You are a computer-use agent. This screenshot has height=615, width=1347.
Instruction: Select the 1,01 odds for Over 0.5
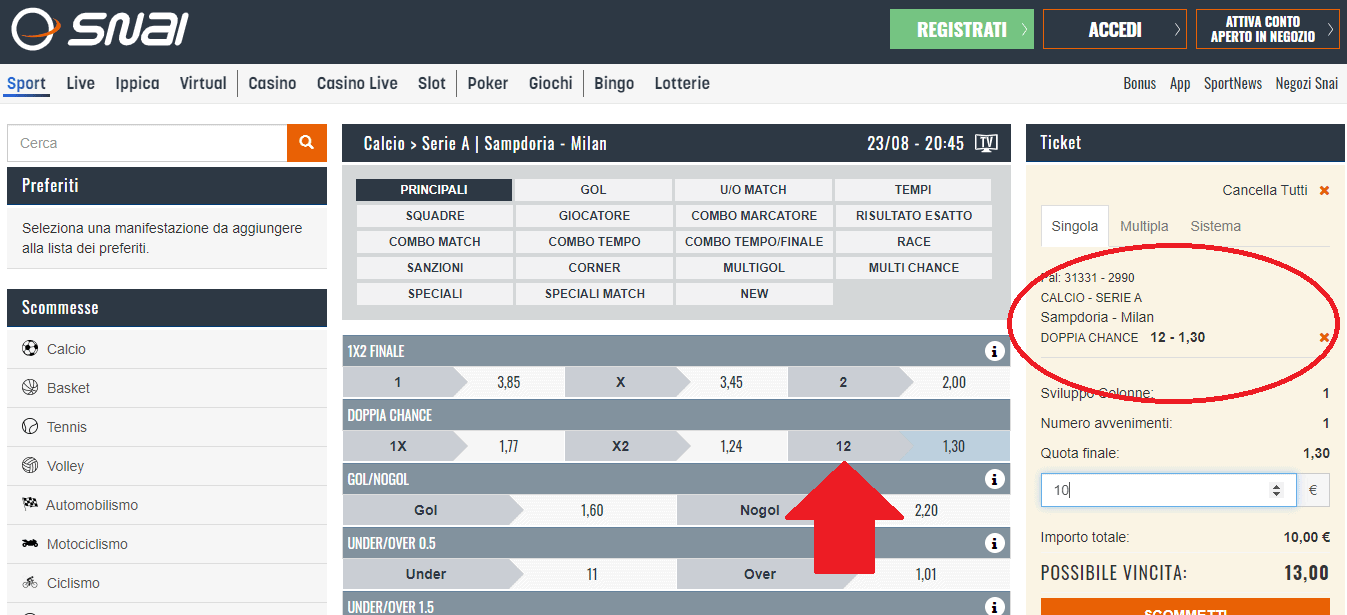pyautogui.click(x=926, y=575)
